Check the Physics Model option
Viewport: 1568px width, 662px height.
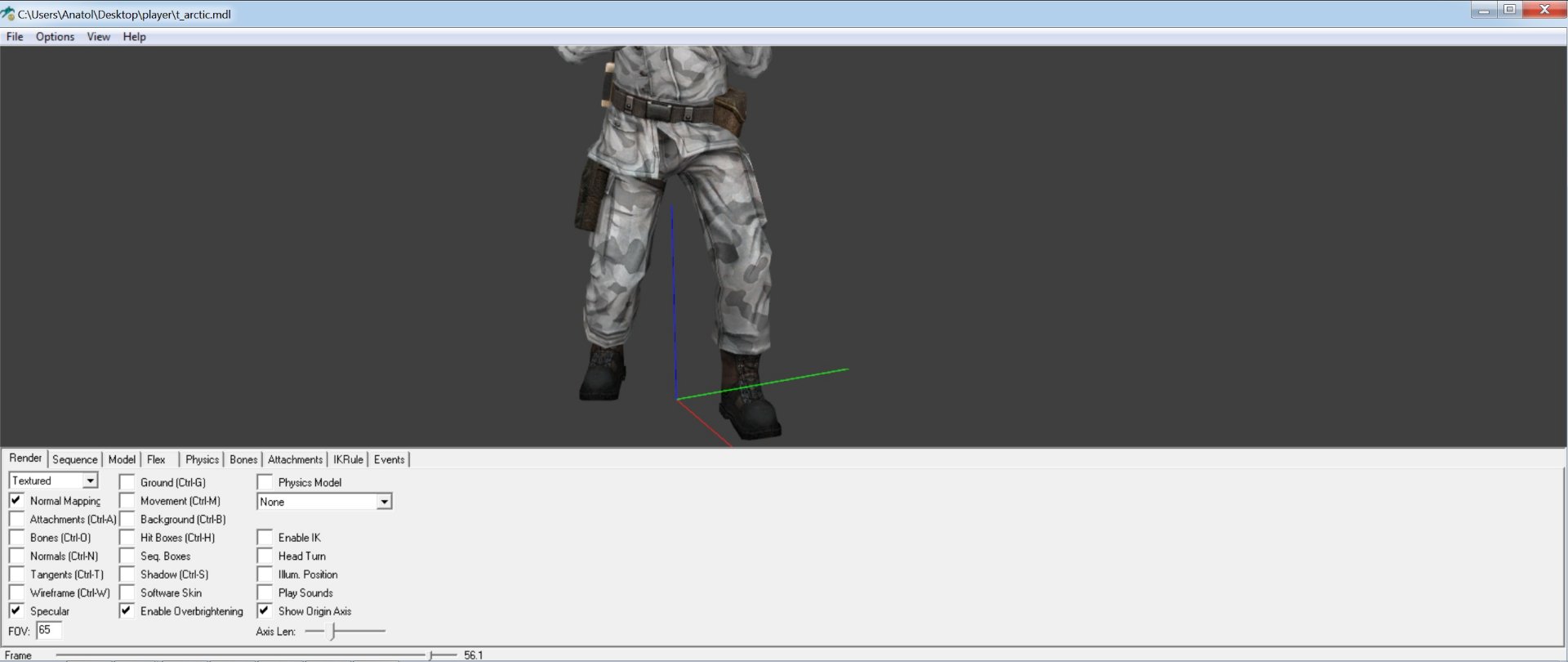265,482
